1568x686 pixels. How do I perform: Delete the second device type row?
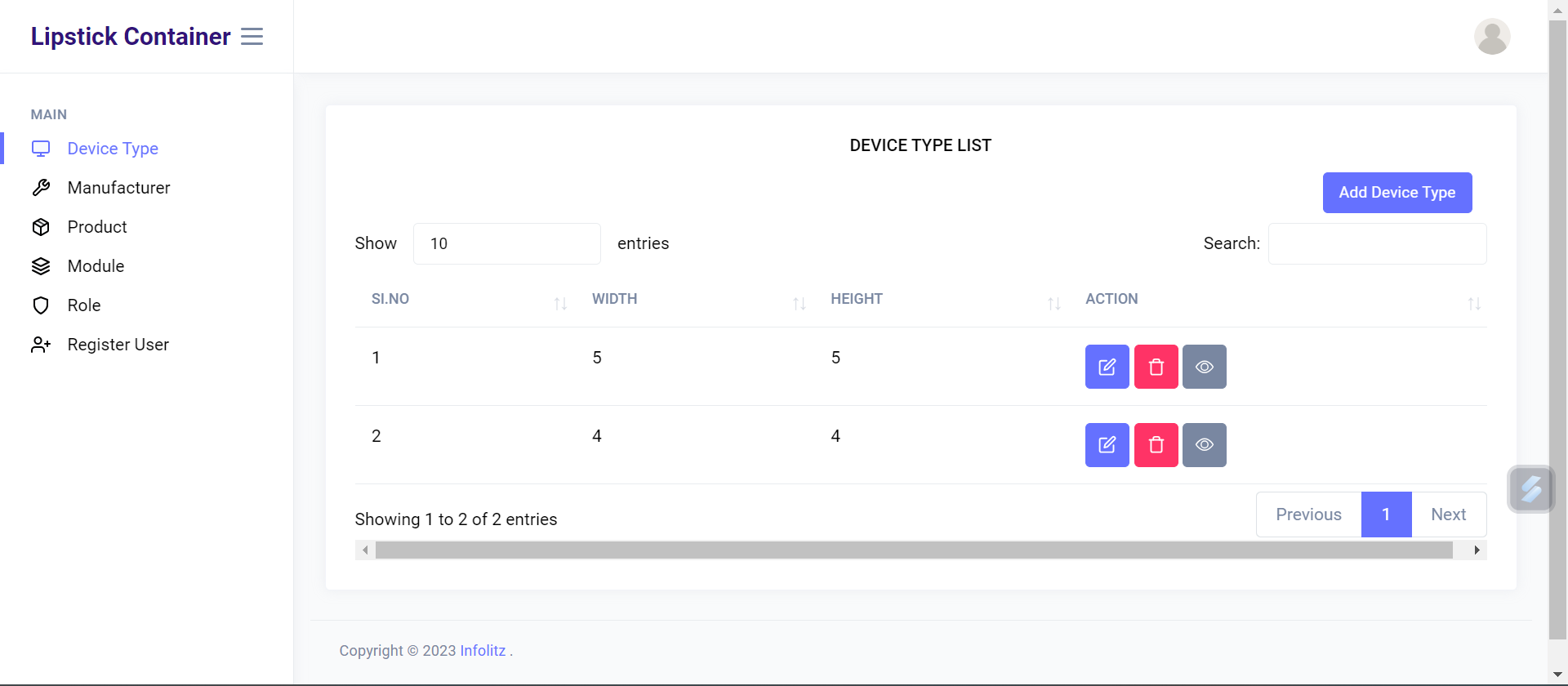pyautogui.click(x=1156, y=445)
